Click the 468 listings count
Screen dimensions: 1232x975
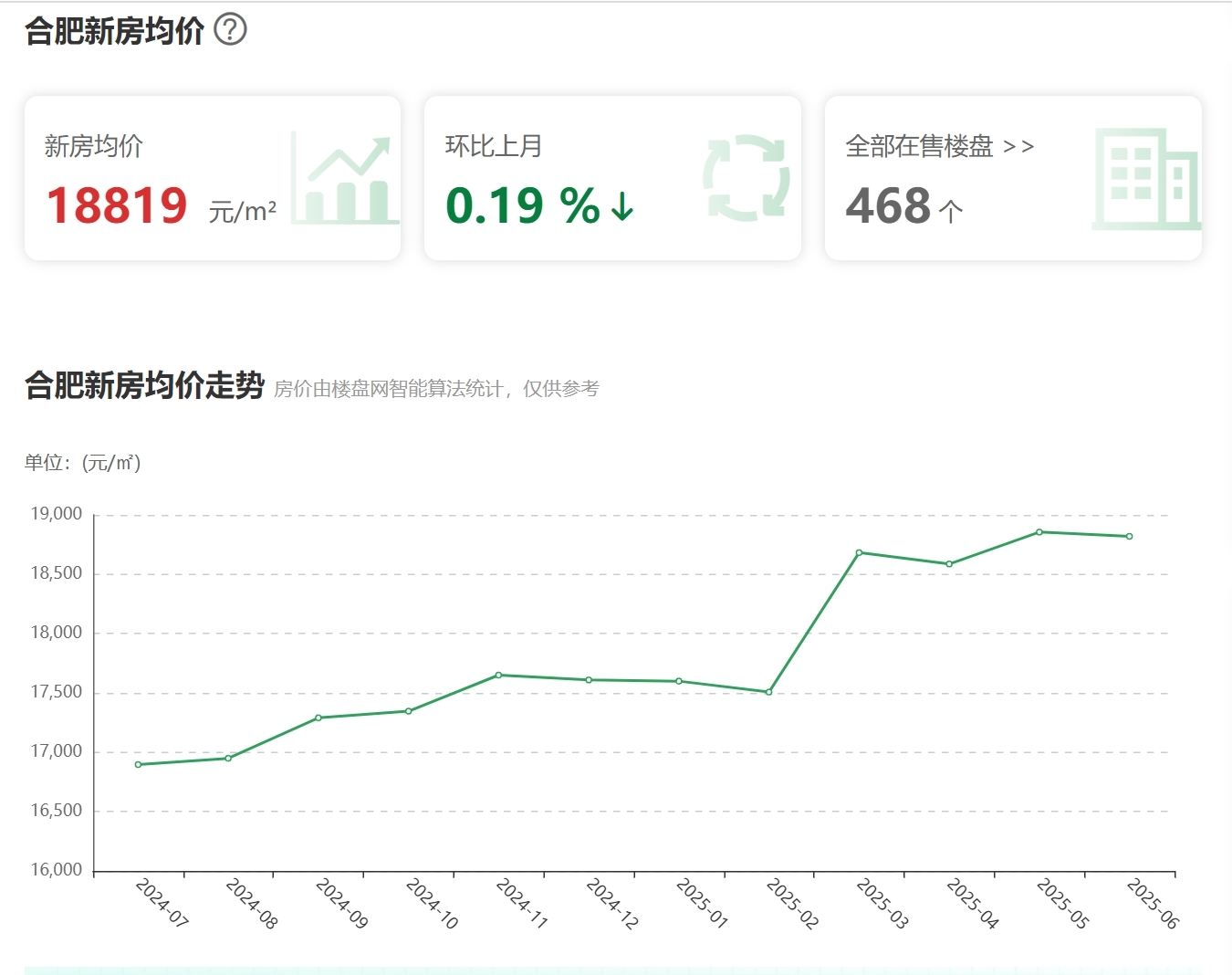888,205
